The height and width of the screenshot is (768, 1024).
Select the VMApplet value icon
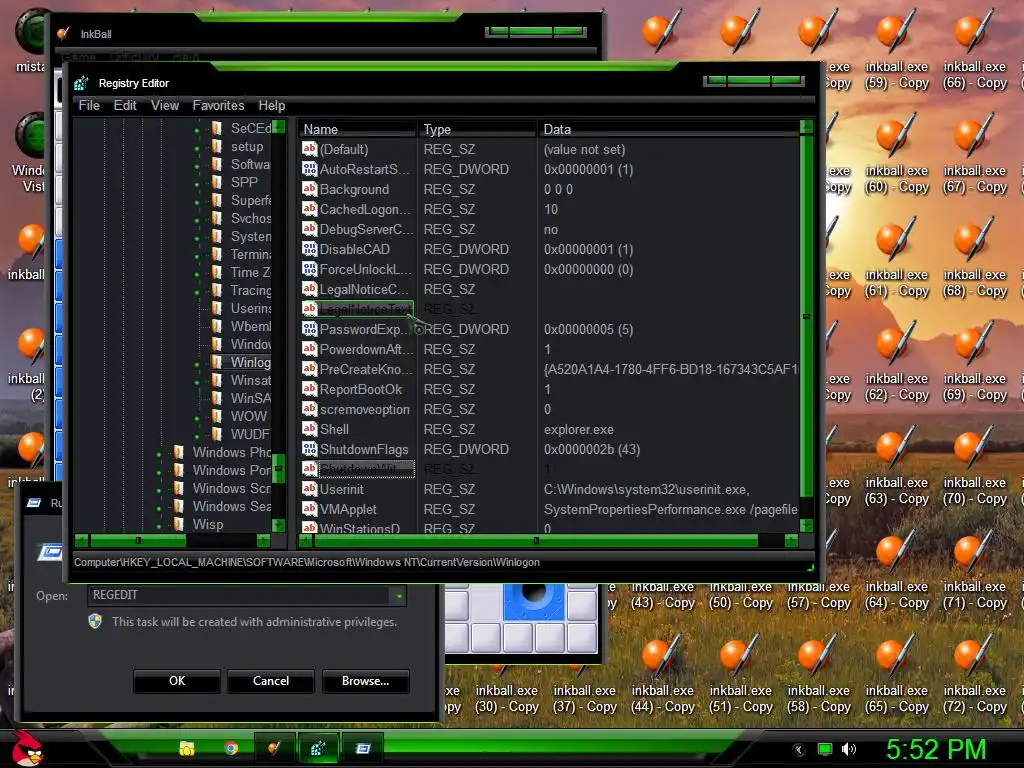coord(310,509)
